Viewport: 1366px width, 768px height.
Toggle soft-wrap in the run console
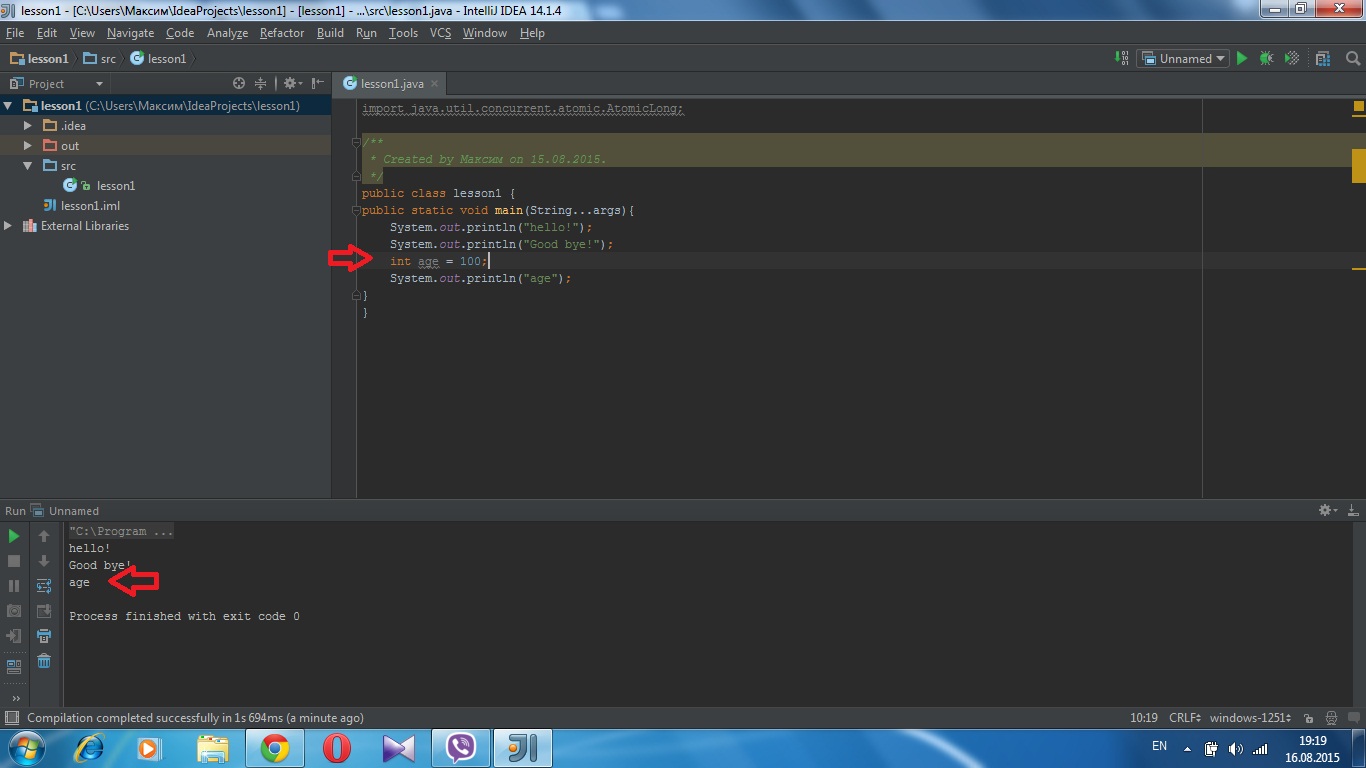[44, 586]
